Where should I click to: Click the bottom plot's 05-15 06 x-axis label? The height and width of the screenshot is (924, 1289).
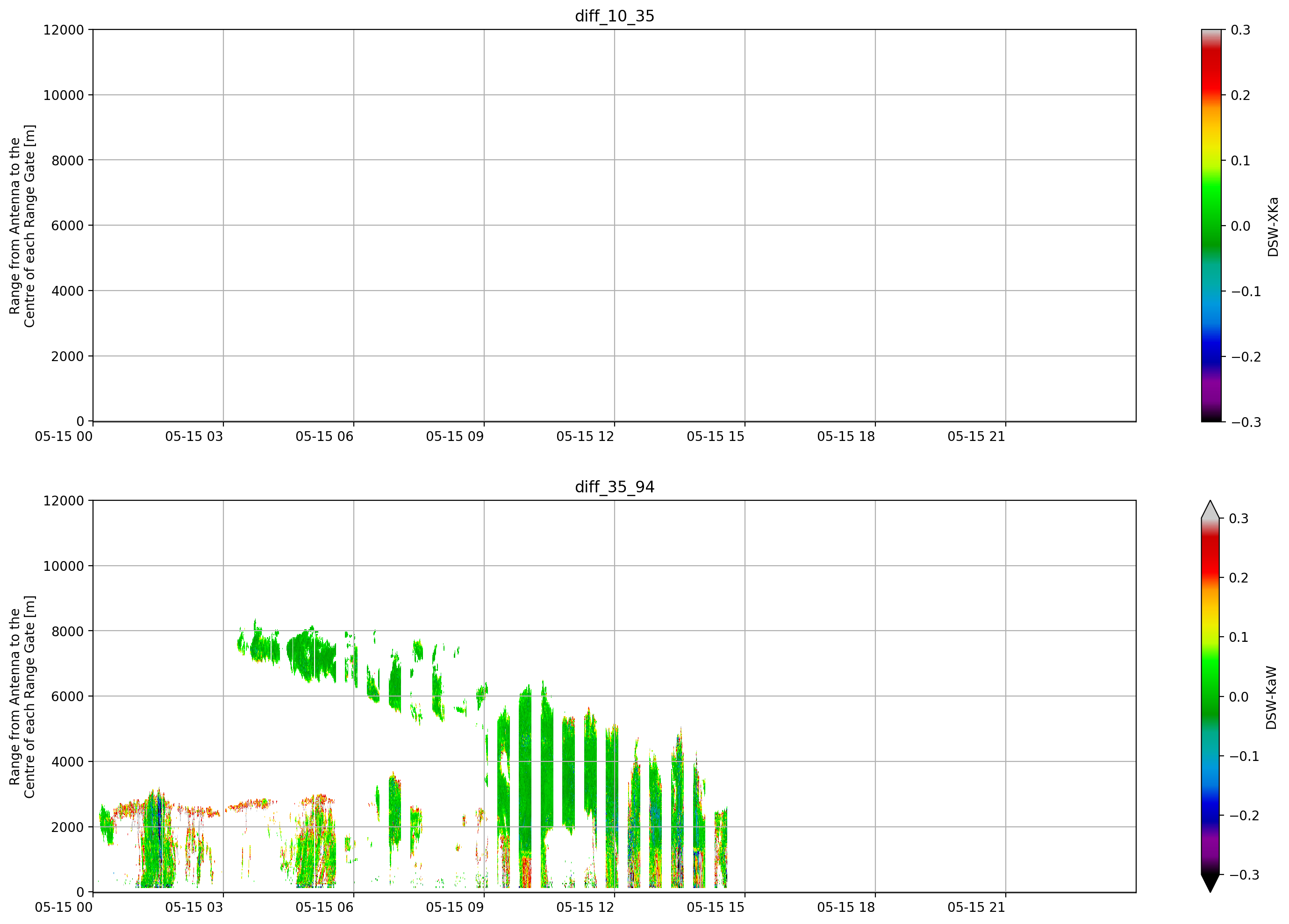coord(324,908)
